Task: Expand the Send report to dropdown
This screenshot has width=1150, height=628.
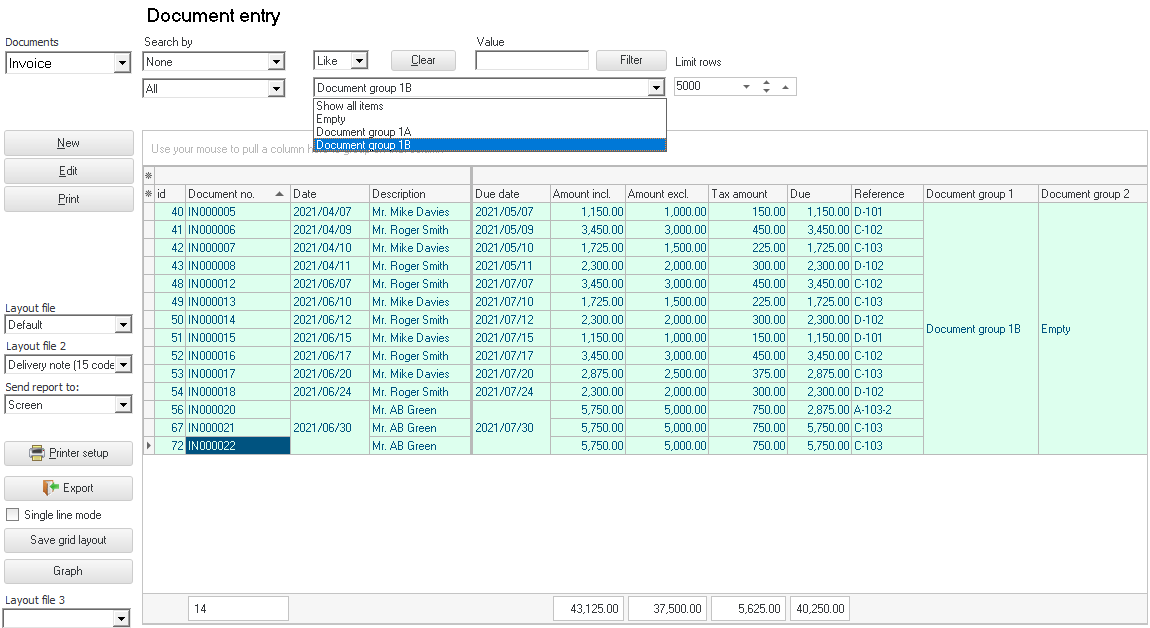Action: coord(122,405)
